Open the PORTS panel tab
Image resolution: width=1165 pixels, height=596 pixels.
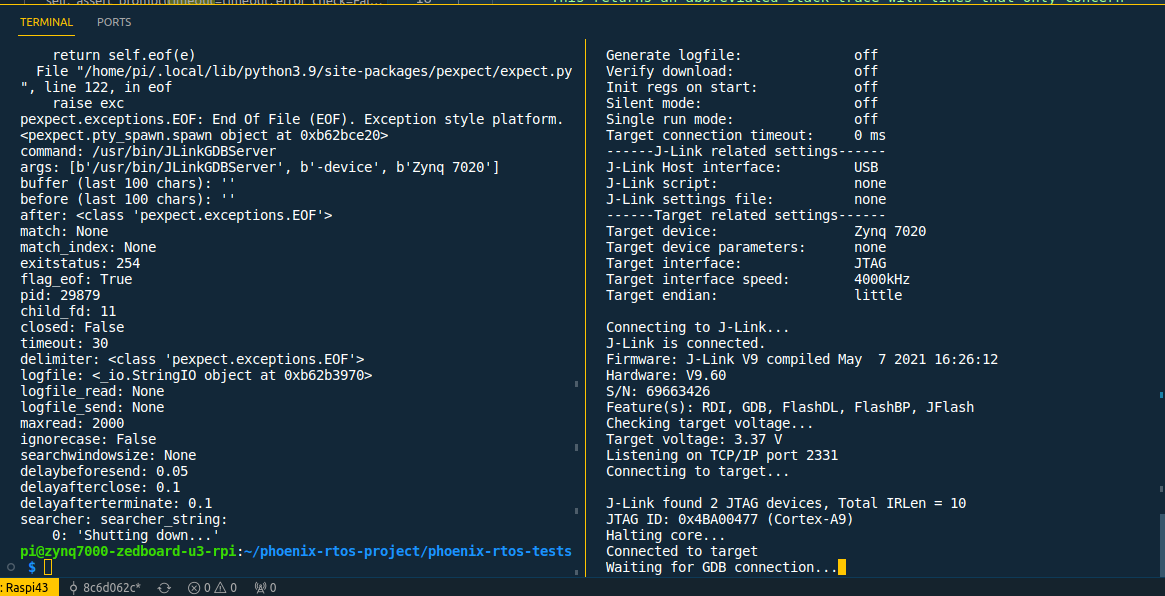click(x=114, y=22)
